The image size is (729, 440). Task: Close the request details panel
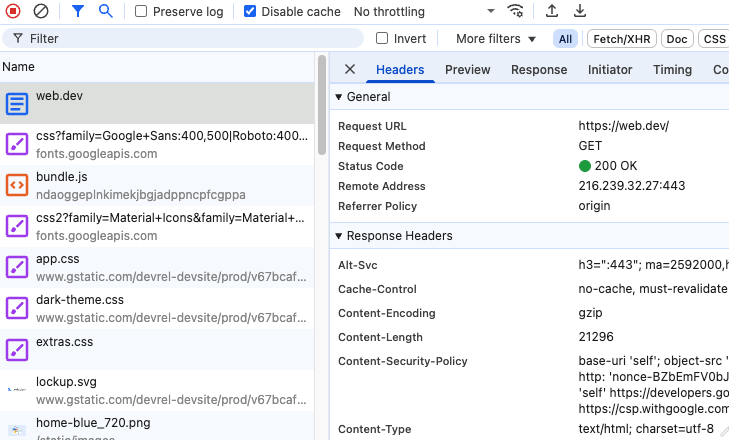click(350, 69)
